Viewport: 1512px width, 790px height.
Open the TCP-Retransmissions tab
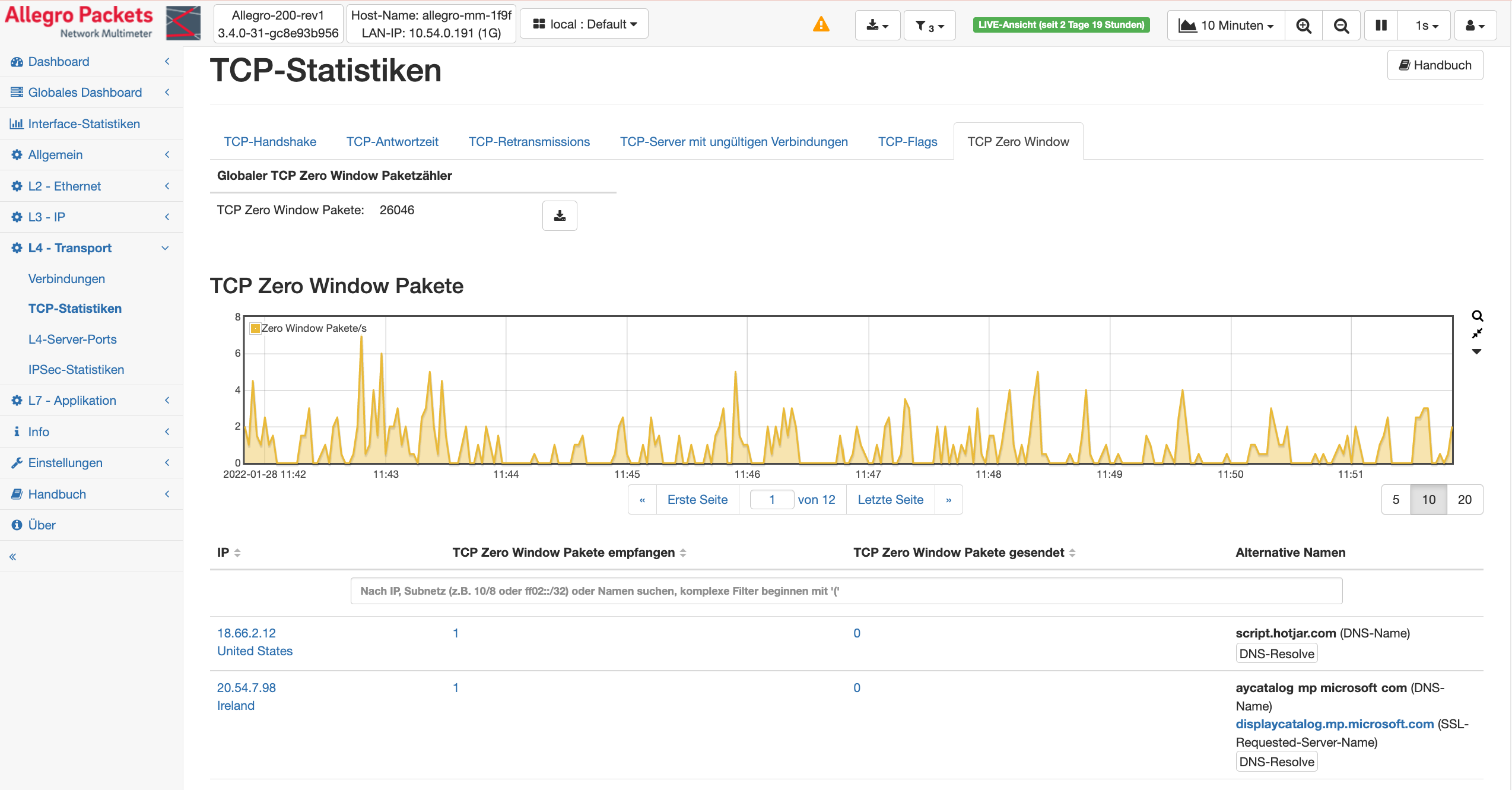(529, 141)
